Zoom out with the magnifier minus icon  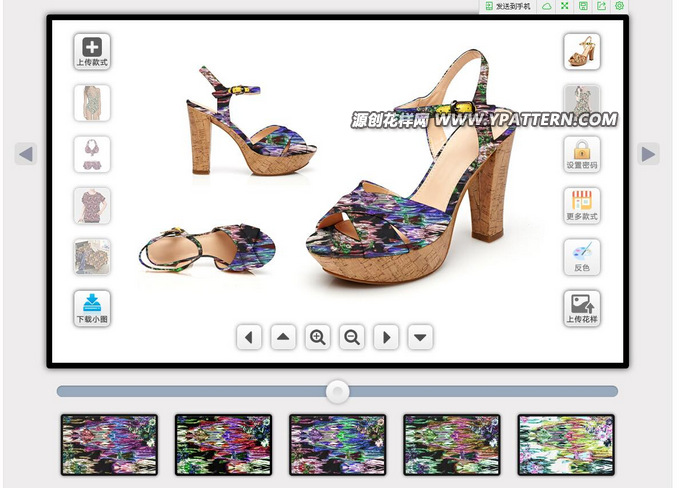tap(352, 337)
